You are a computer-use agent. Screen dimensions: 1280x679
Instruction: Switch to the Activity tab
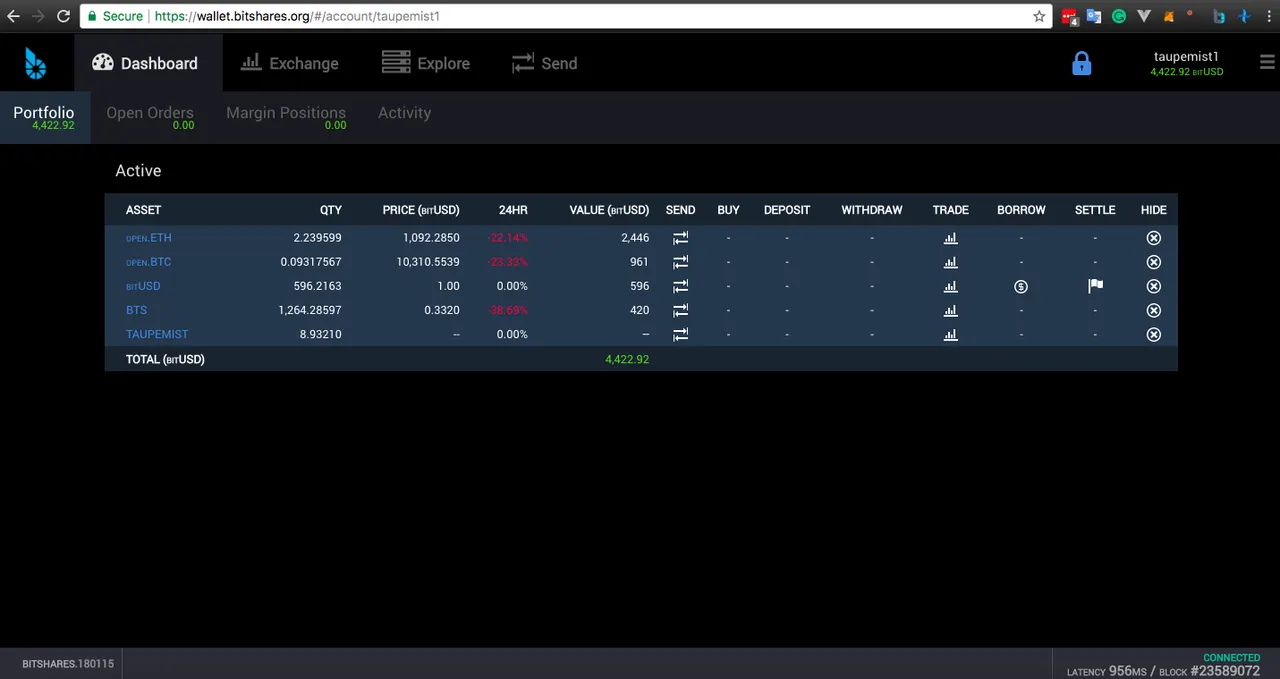(404, 113)
